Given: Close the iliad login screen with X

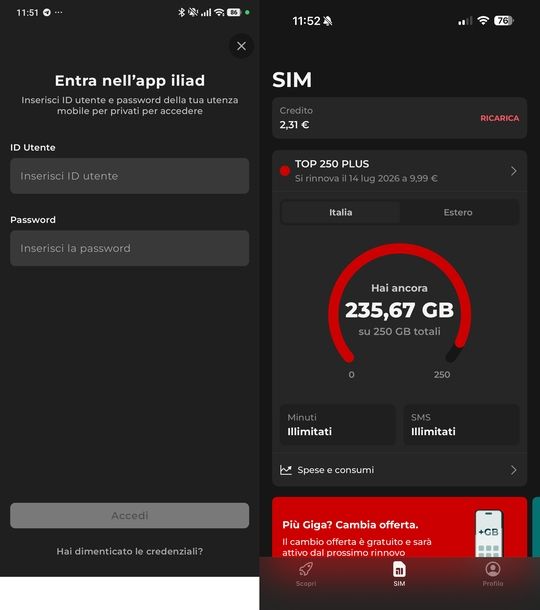Looking at the screenshot, I should pos(241,46).
